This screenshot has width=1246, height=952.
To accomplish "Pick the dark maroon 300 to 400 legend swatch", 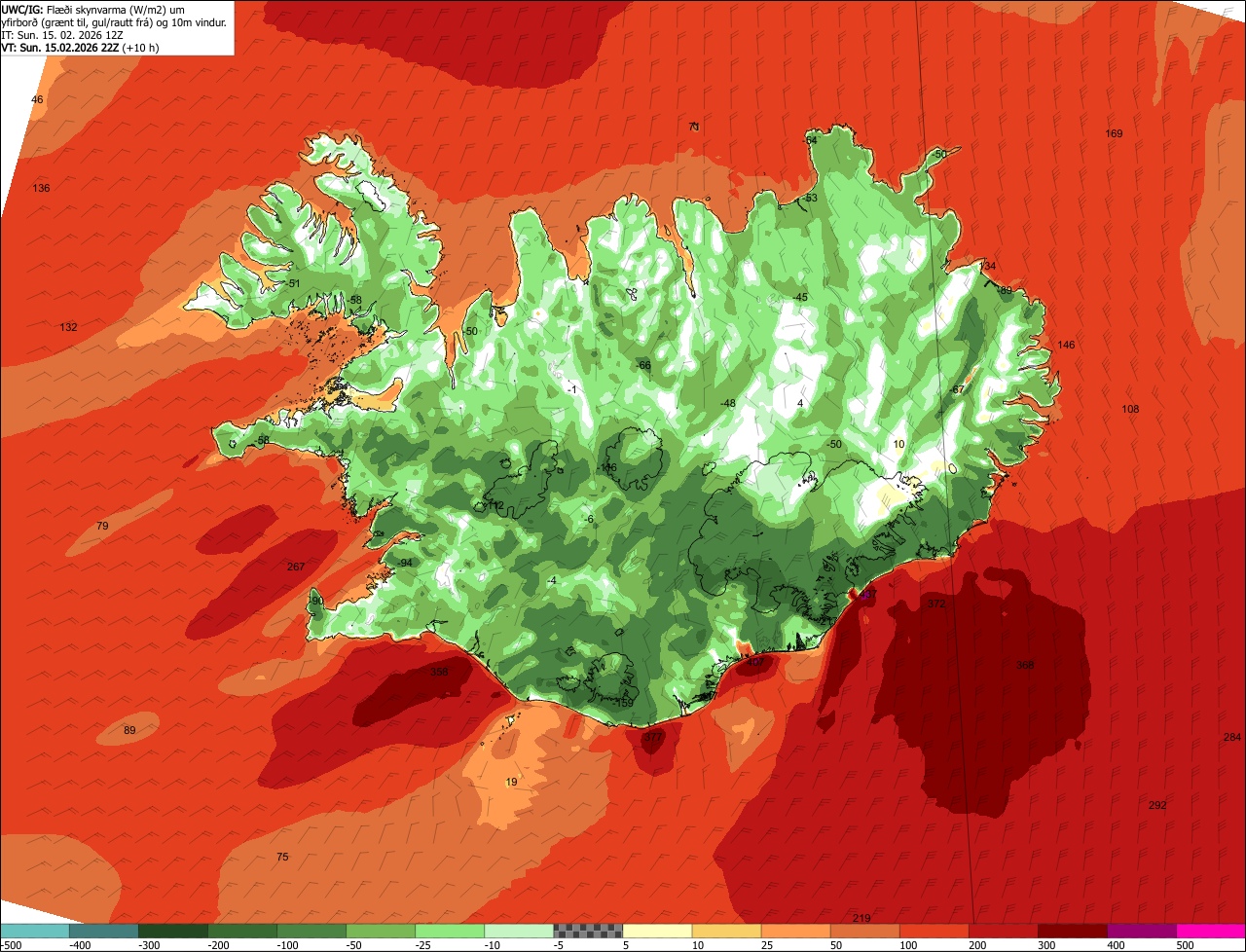I will pyautogui.click(x=1073, y=931).
